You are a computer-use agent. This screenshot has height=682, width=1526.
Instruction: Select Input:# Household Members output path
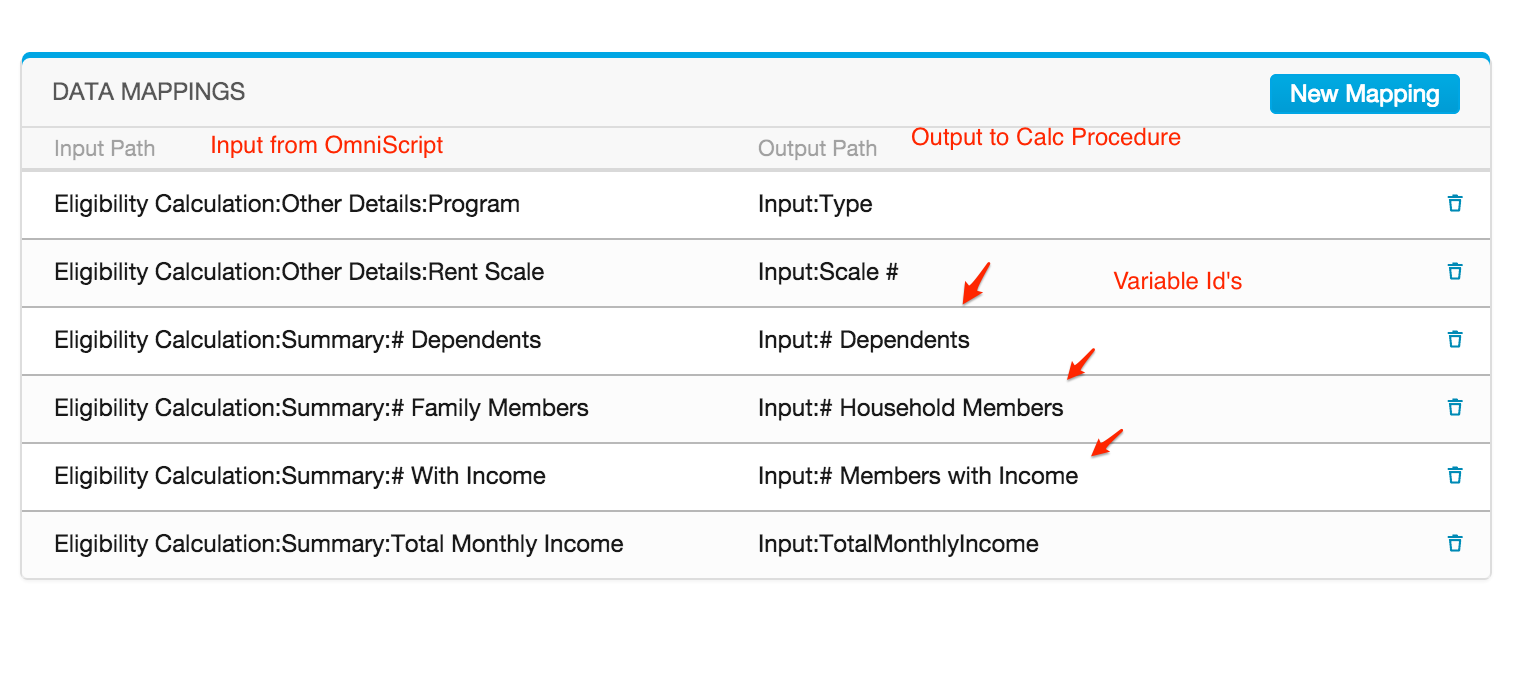coord(910,408)
